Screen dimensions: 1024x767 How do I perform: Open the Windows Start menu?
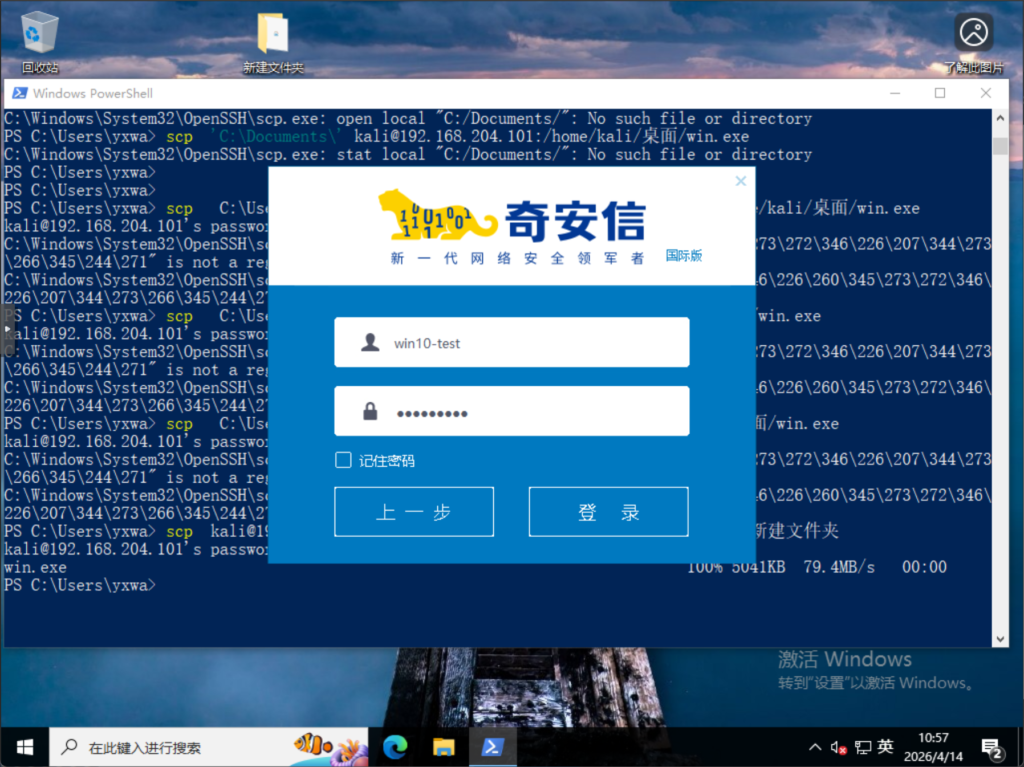(24, 746)
